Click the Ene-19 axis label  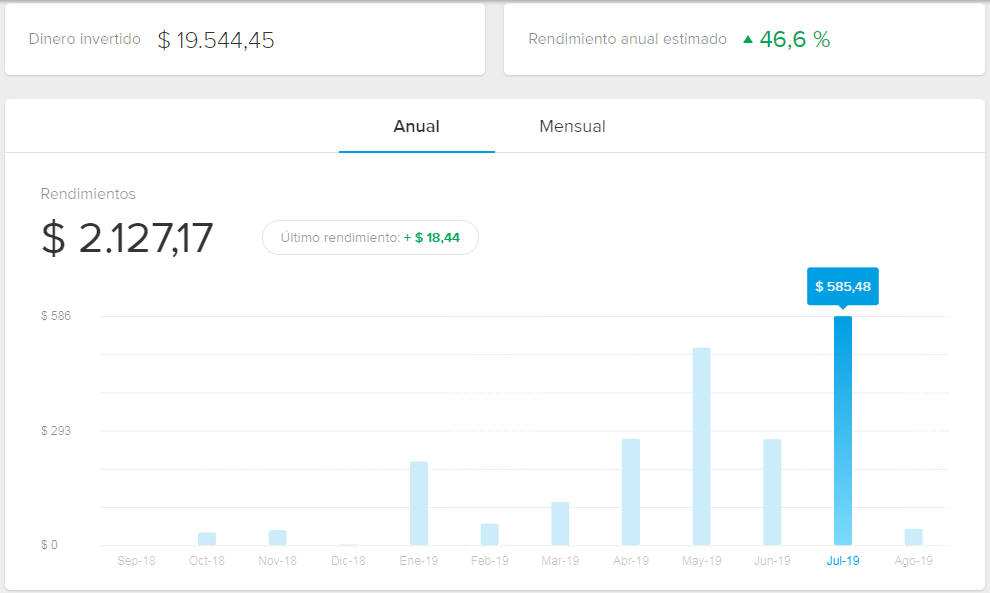tap(419, 561)
